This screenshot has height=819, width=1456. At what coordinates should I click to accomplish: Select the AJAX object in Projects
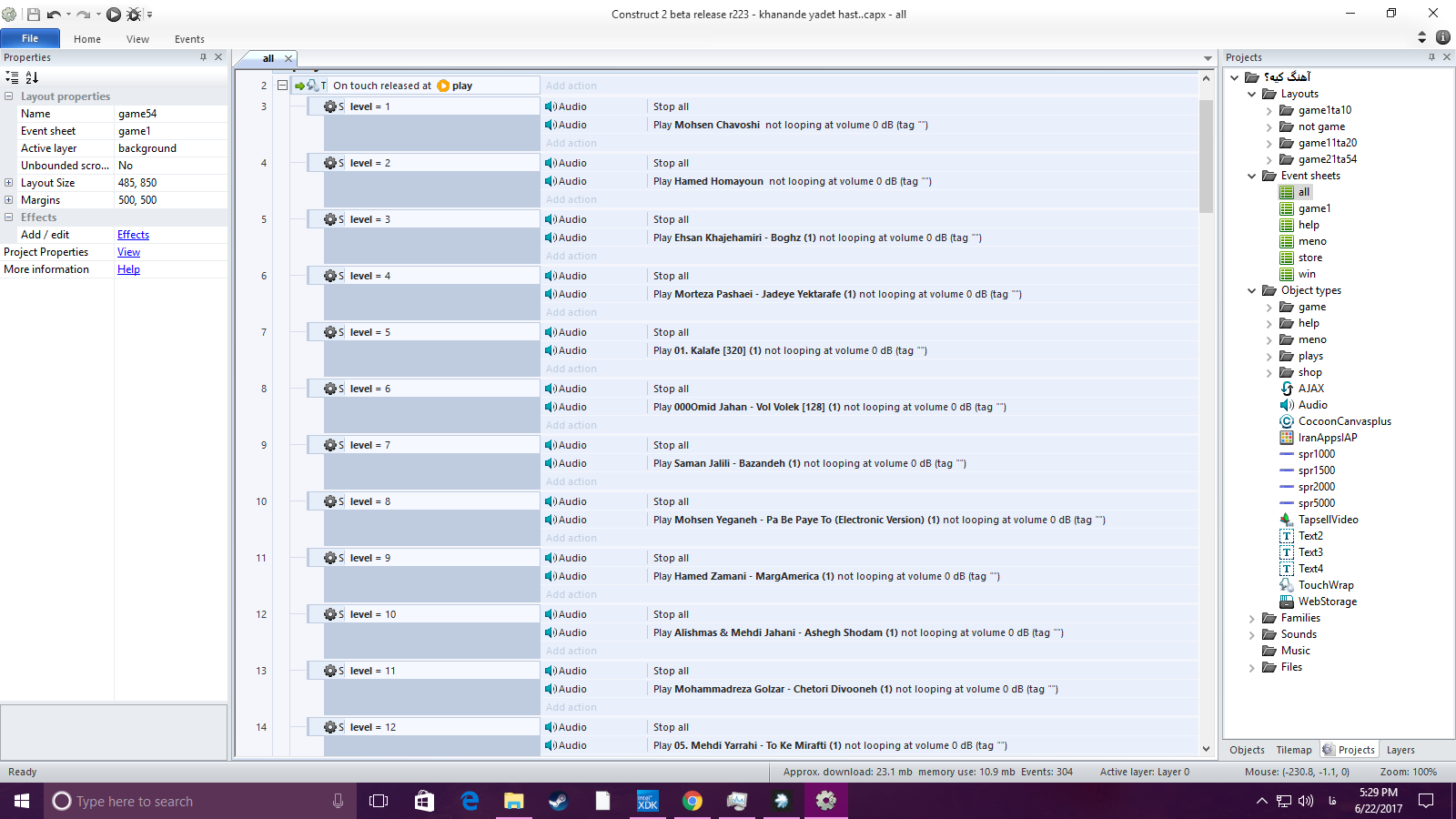tap(1310, 389)
